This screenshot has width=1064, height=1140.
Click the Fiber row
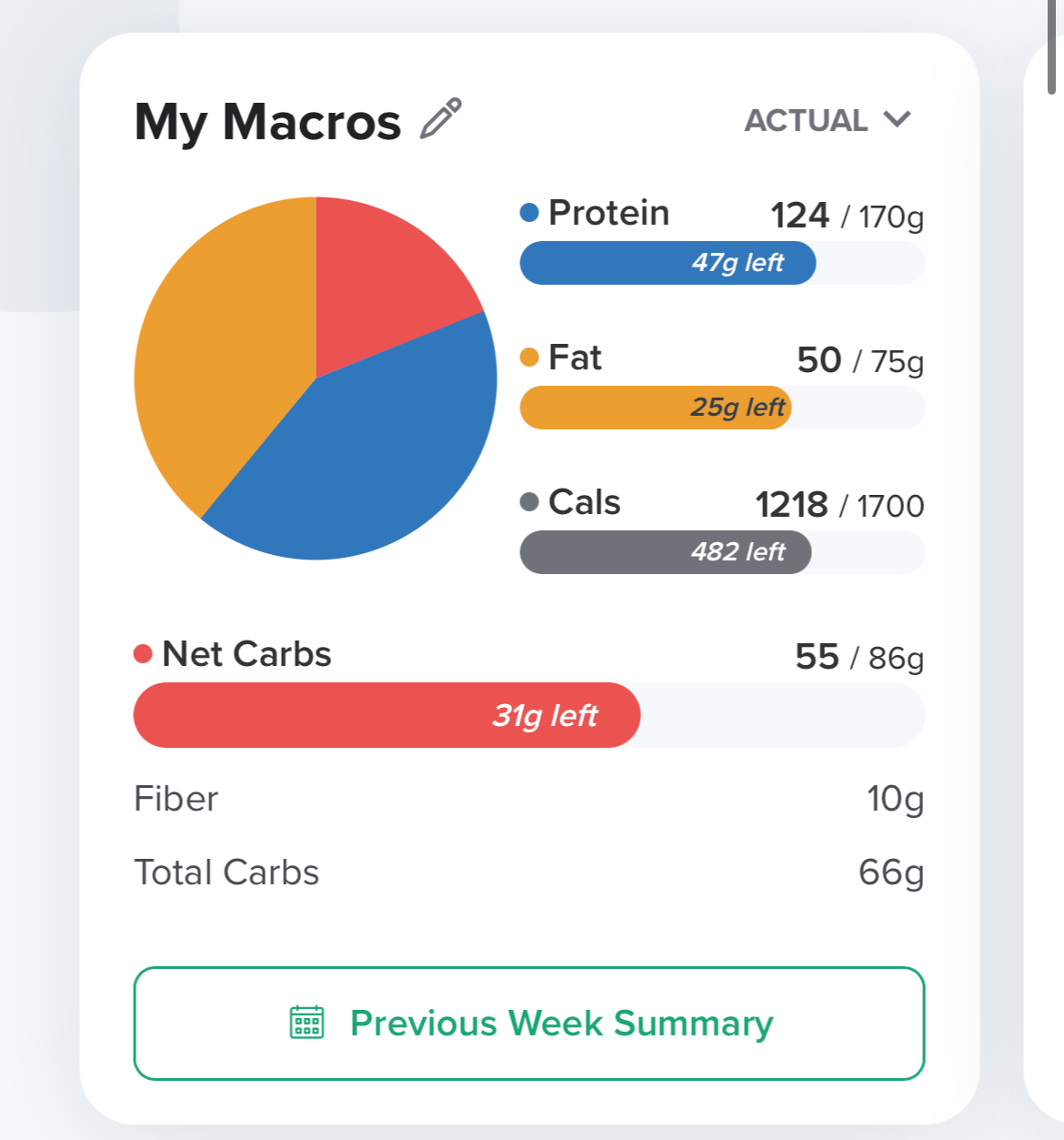(528, 799)
